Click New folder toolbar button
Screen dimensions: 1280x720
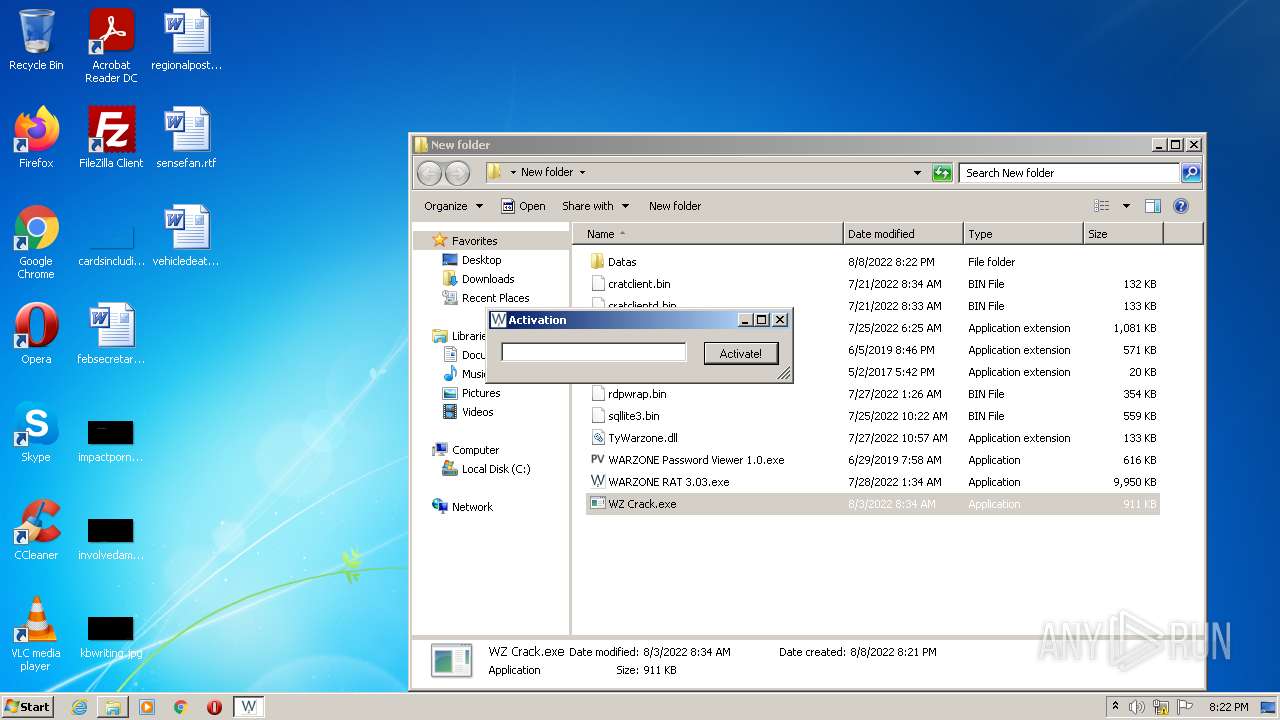click(x=675, y=206)
